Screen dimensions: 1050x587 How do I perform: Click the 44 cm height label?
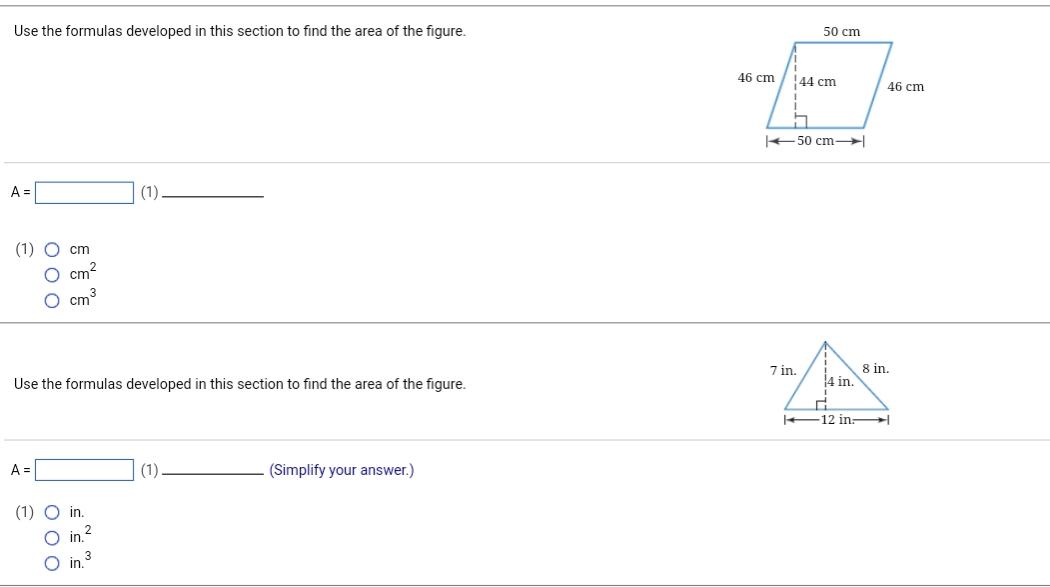[818, 81]
